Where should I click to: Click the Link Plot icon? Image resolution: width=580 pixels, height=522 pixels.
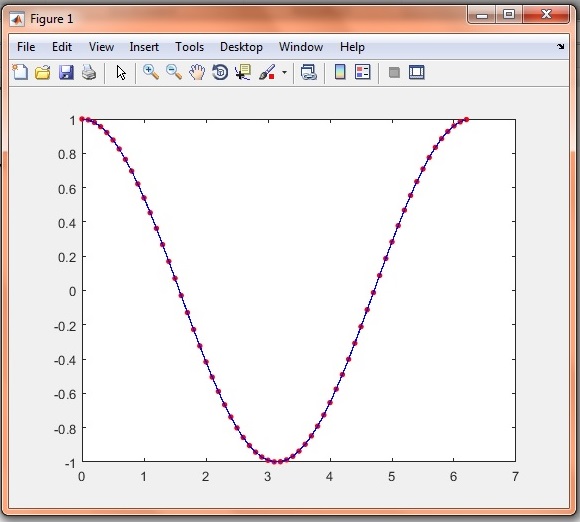(309, 72)
